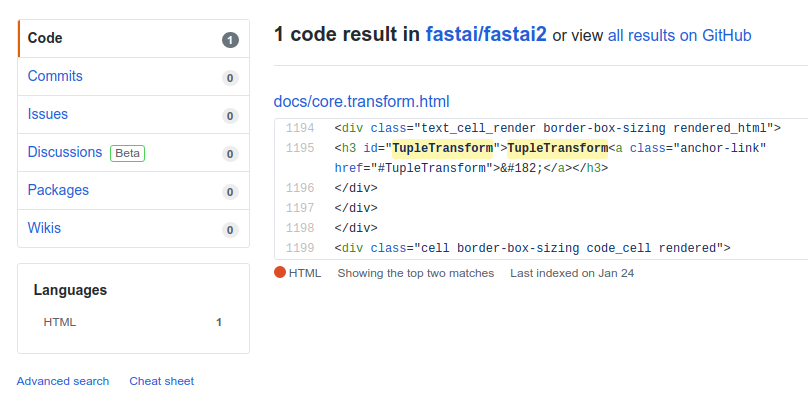This screenshot has height=405, width=808.
Task: Go to line 1196 of result
Action: pos(300,188)
